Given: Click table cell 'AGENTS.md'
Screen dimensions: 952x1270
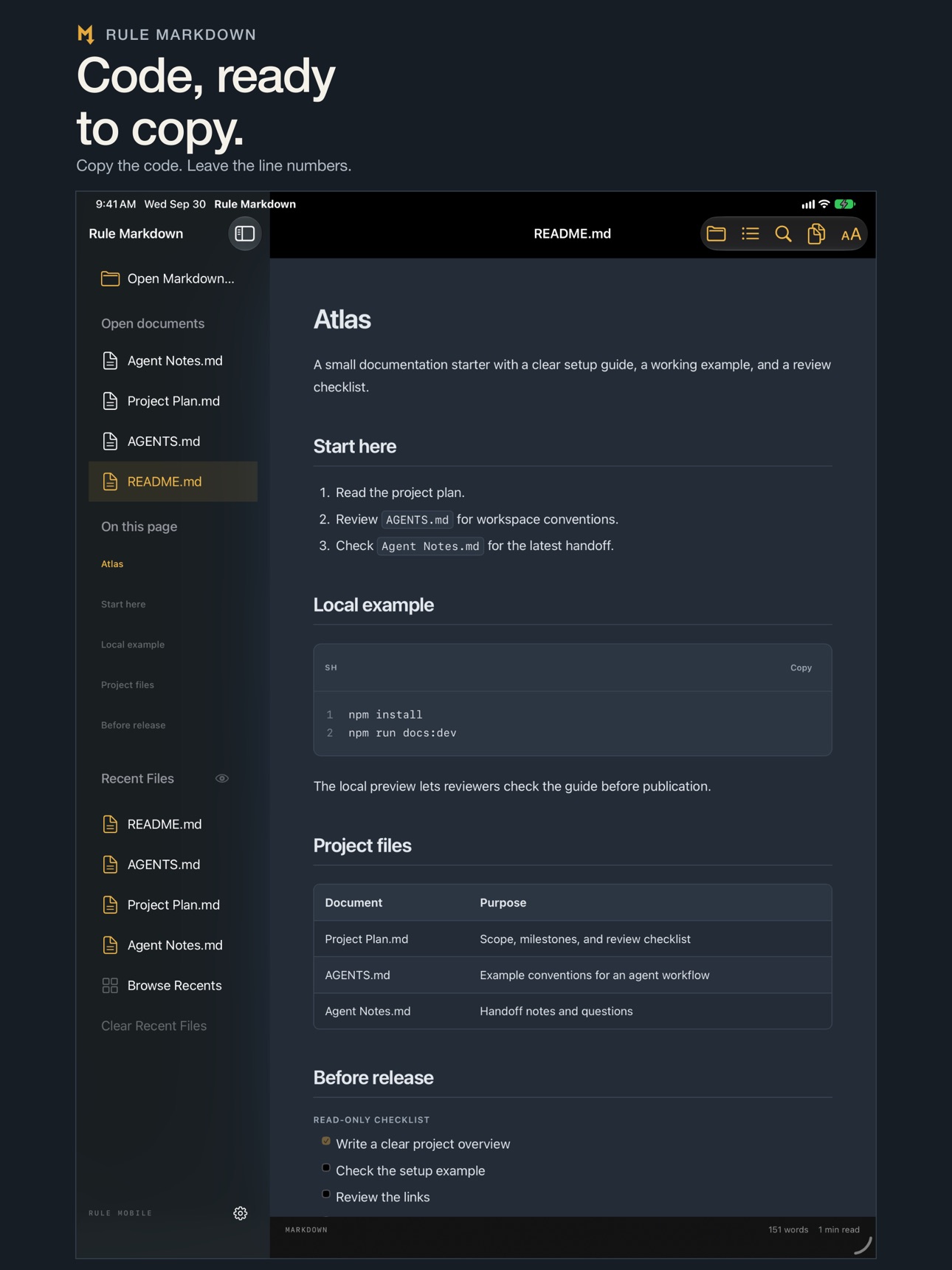Looking at the screenshot, I should click(x=357, y=975).
